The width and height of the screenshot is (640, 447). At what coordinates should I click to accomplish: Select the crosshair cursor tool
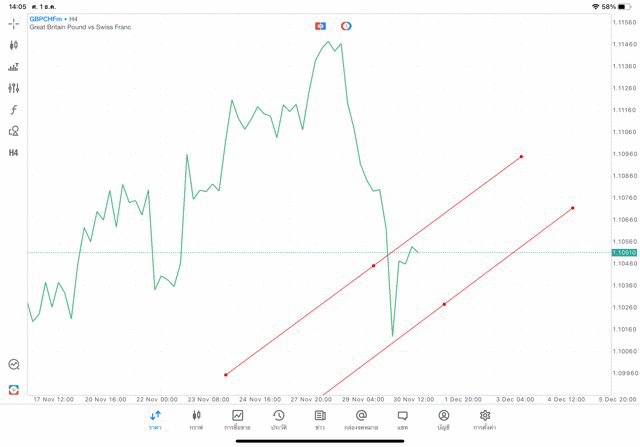[x=14, y=23]
